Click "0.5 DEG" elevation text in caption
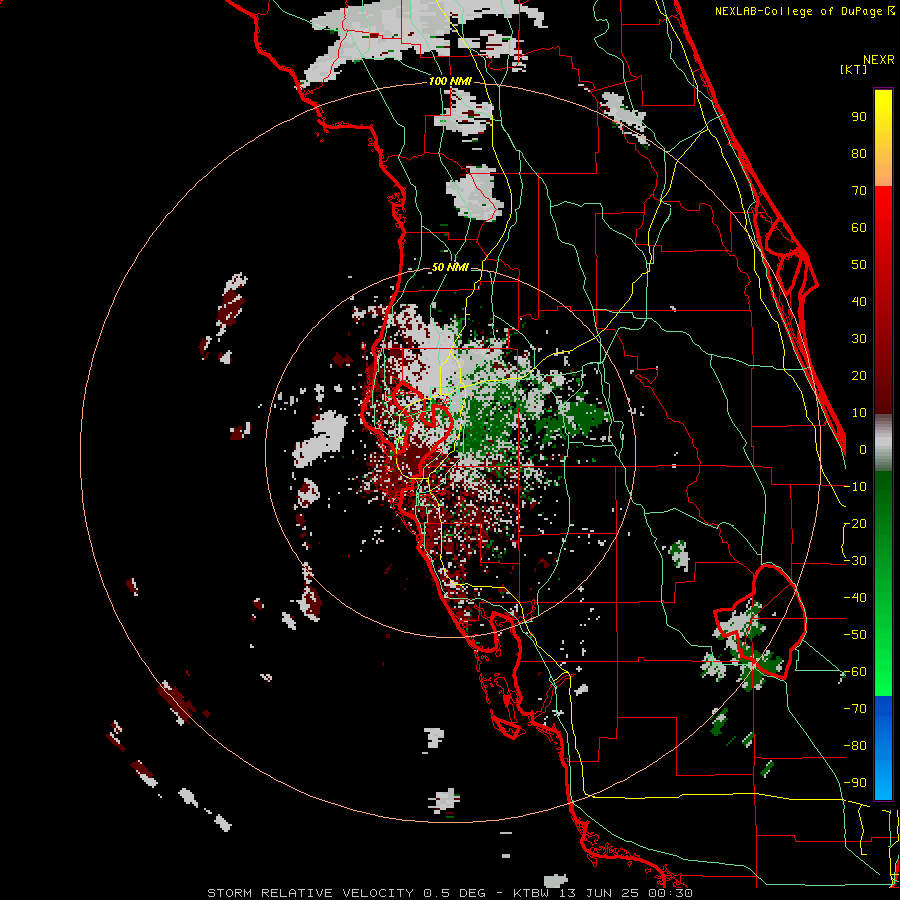Image resolution: width=900 pixels, height=900 pixels. point(454,893)
